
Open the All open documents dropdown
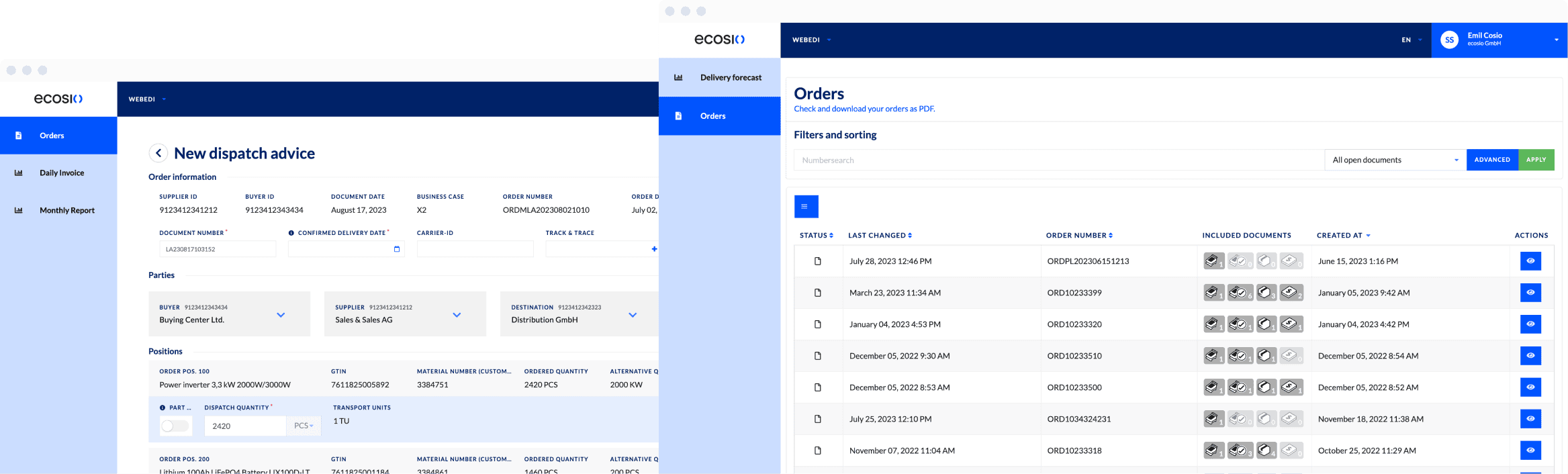1394,160
